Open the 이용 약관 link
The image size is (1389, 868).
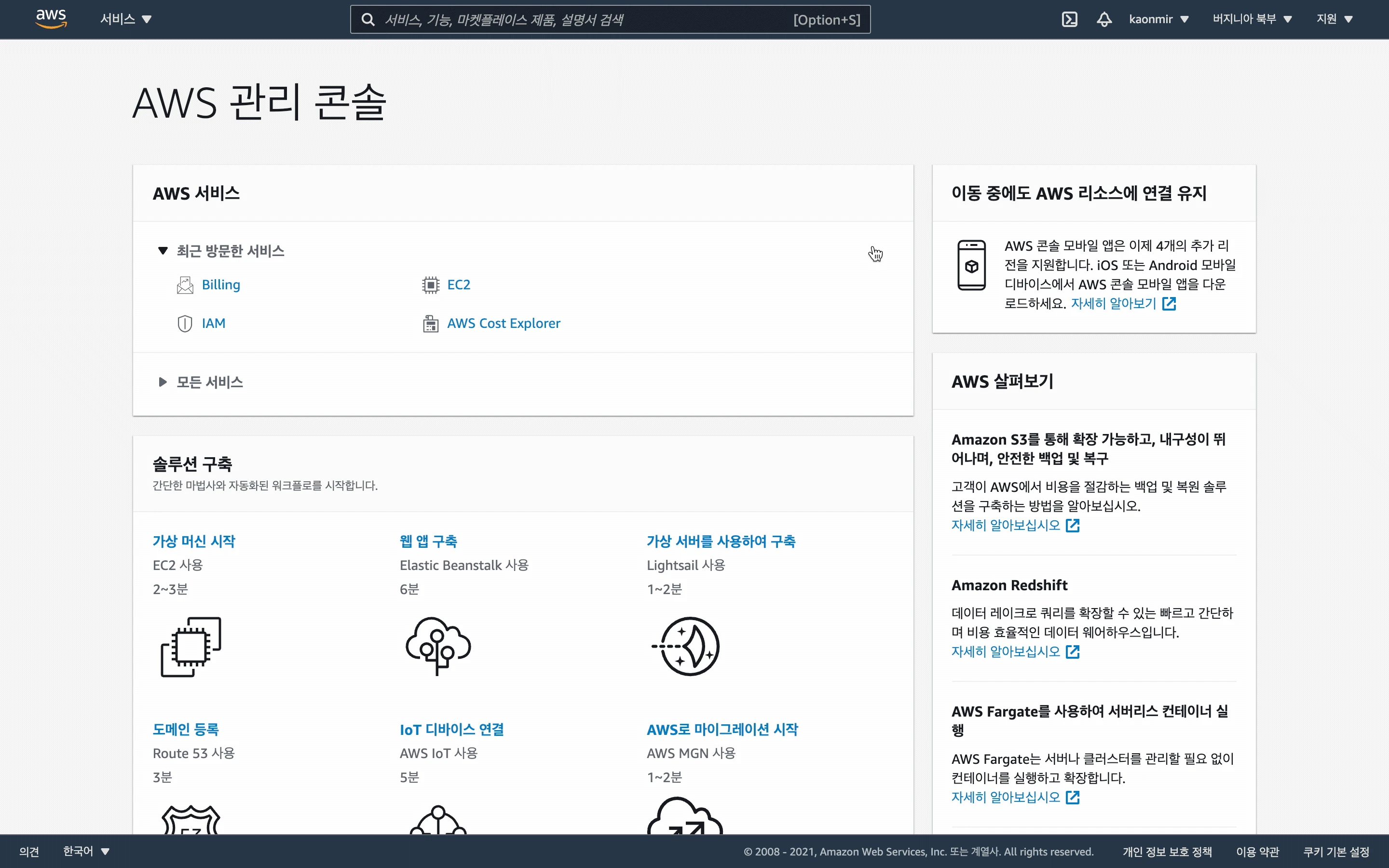tap(1257, 852)
